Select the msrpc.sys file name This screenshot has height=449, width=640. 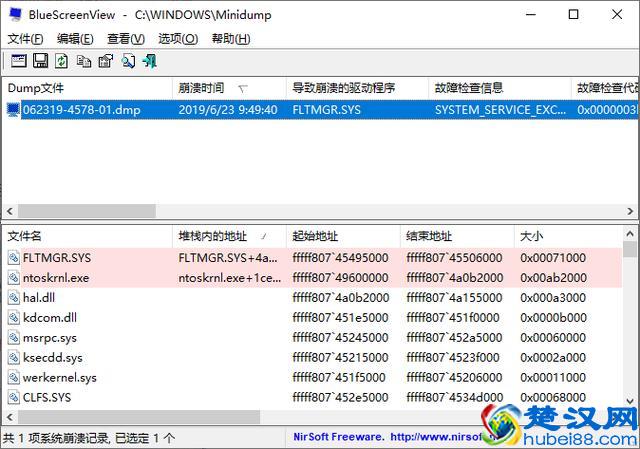tap(50, 338)
